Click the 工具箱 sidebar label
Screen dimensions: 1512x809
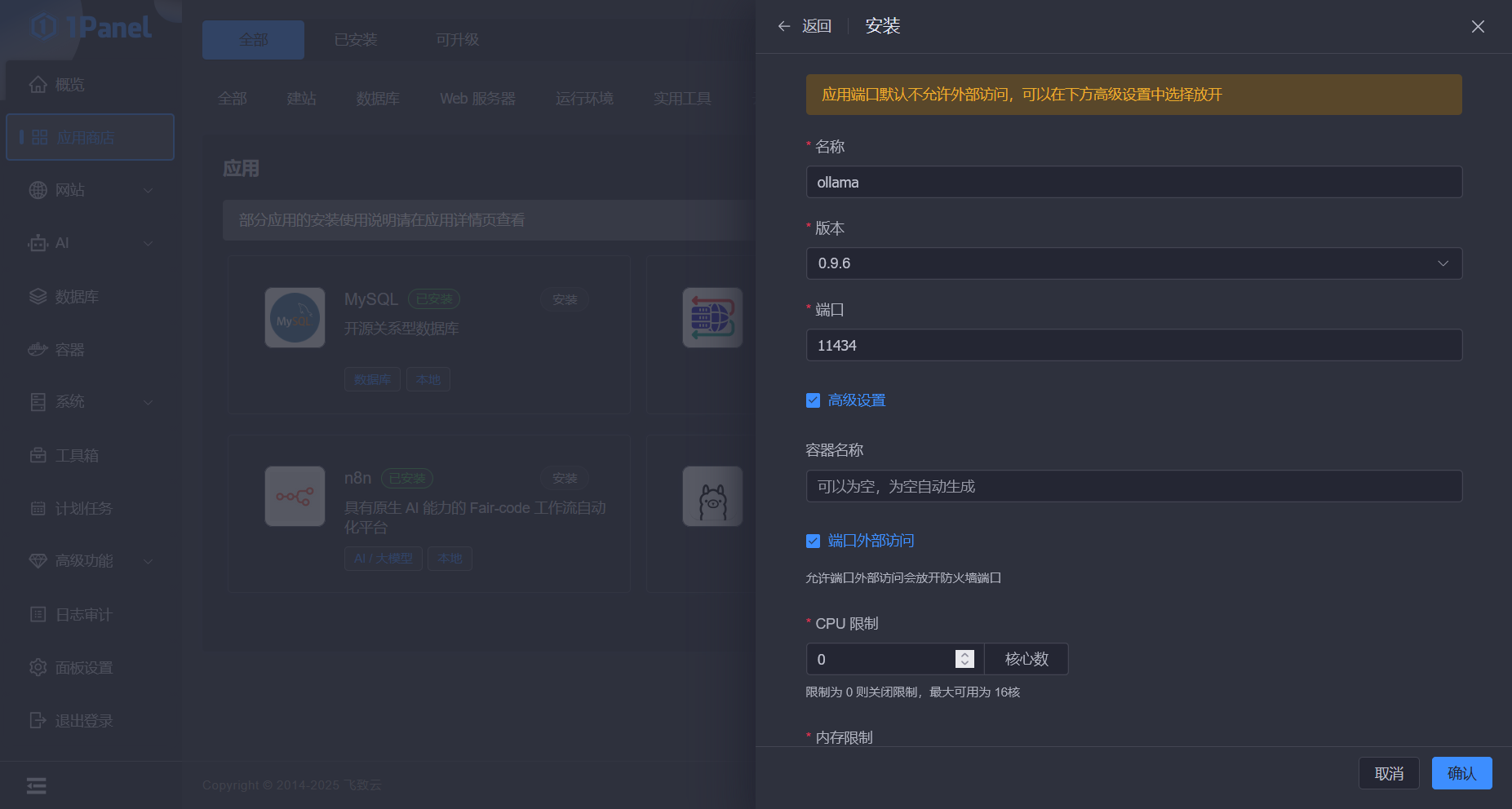tap(77, 456)
